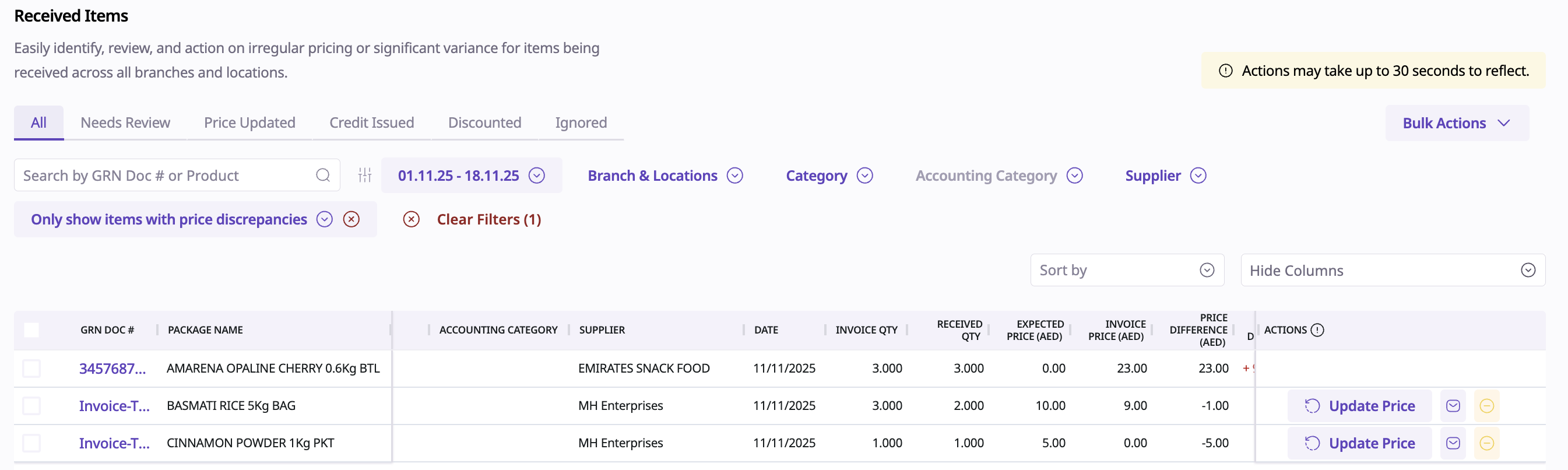Open the Hide Columns dropdown
The image size is (1568, 470).
[1392, 271]
